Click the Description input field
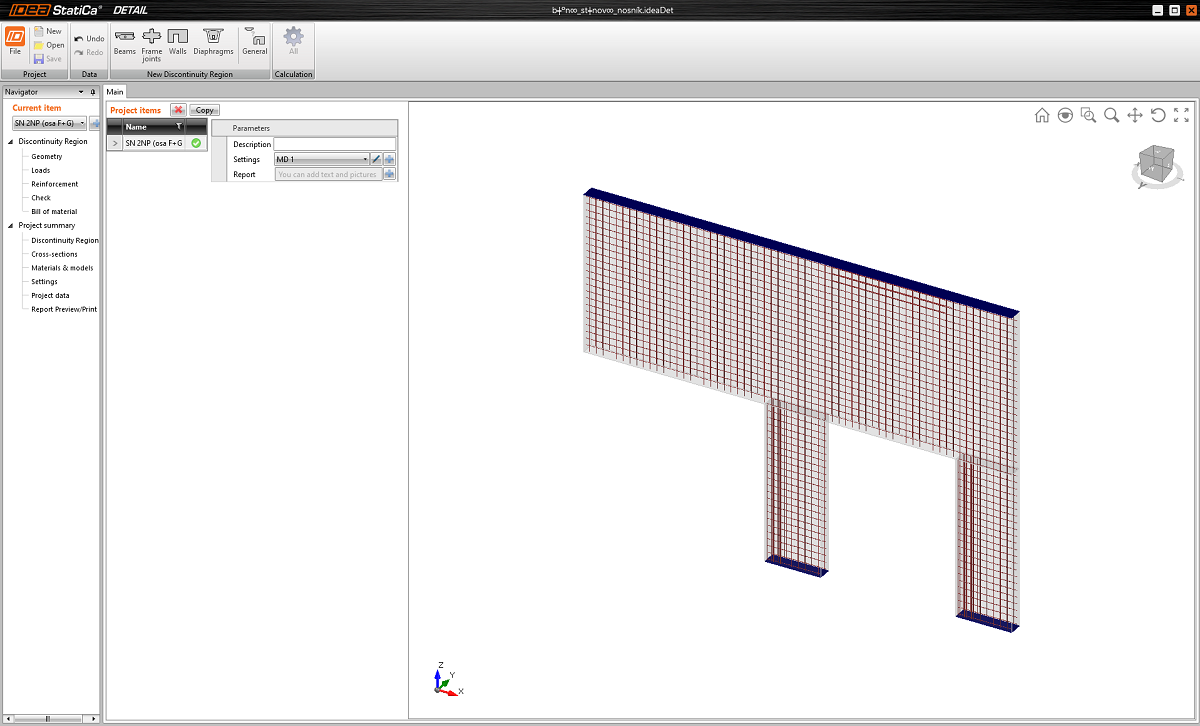The height and width of the screenshot is (726, 1200). [x=335, y=144]
